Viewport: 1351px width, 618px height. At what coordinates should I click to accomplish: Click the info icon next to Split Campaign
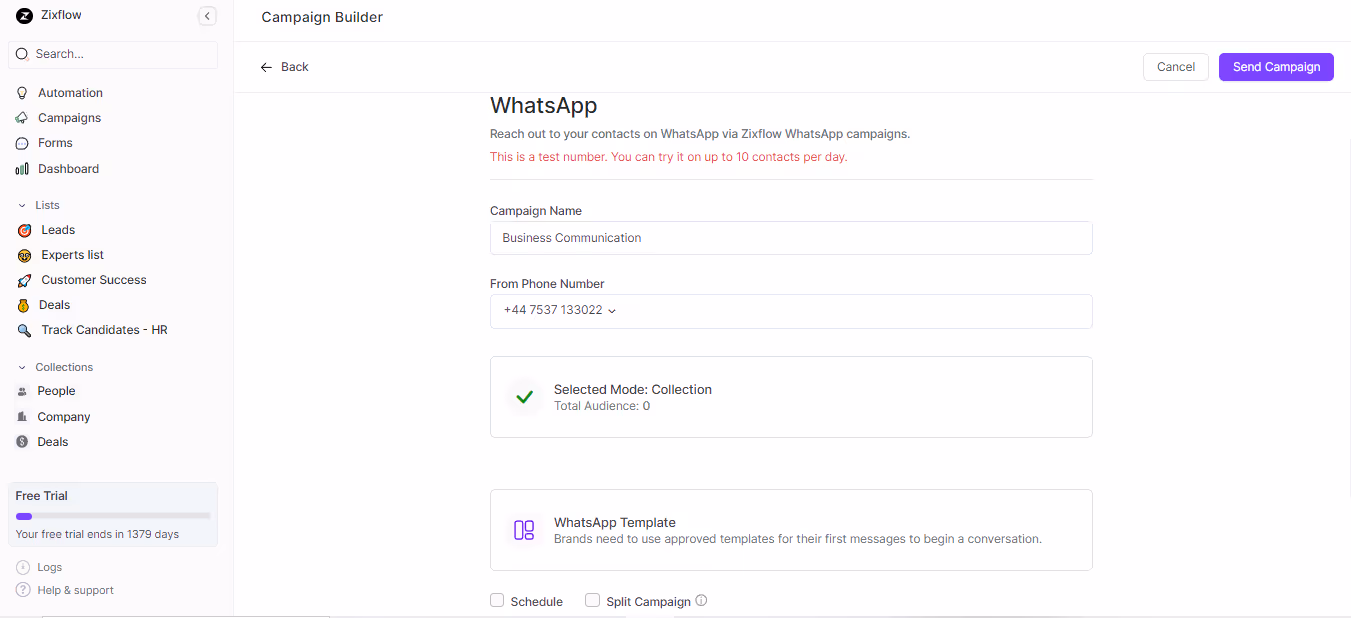(701, 601)
